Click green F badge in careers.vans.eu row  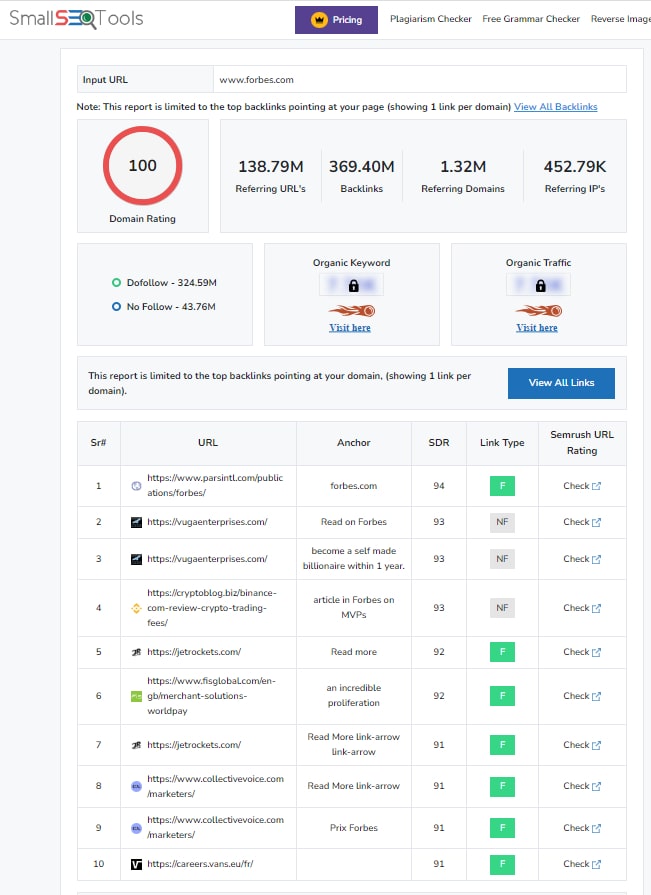point(502,864)
